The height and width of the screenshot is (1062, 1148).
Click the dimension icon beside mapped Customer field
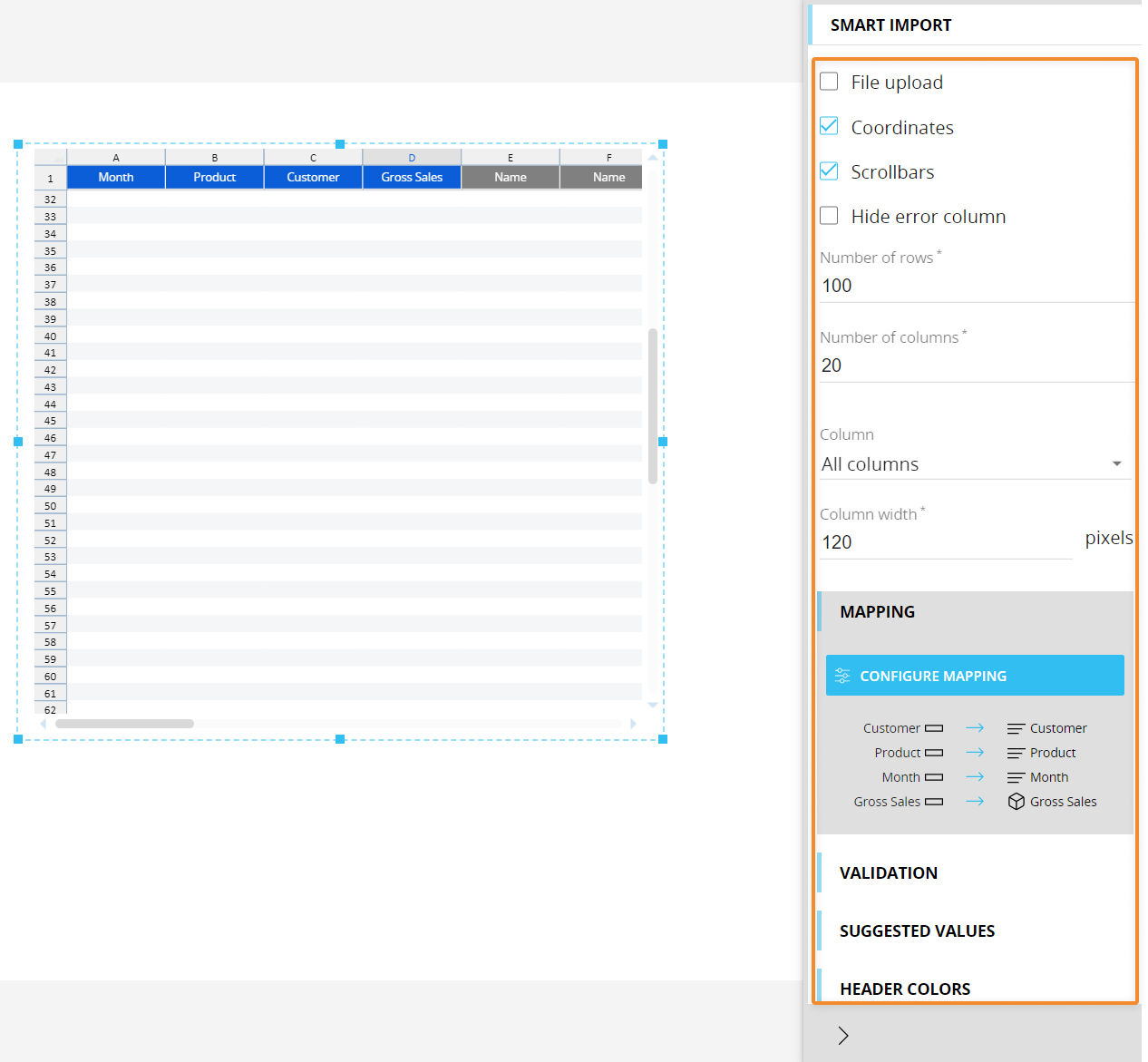pyautogui.click(x=1015, y=727)
